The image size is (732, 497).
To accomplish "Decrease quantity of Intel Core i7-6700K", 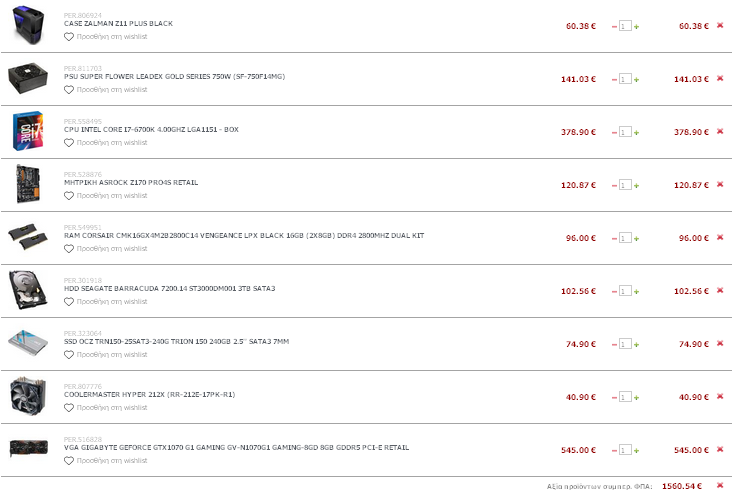I will pos(614,133).
